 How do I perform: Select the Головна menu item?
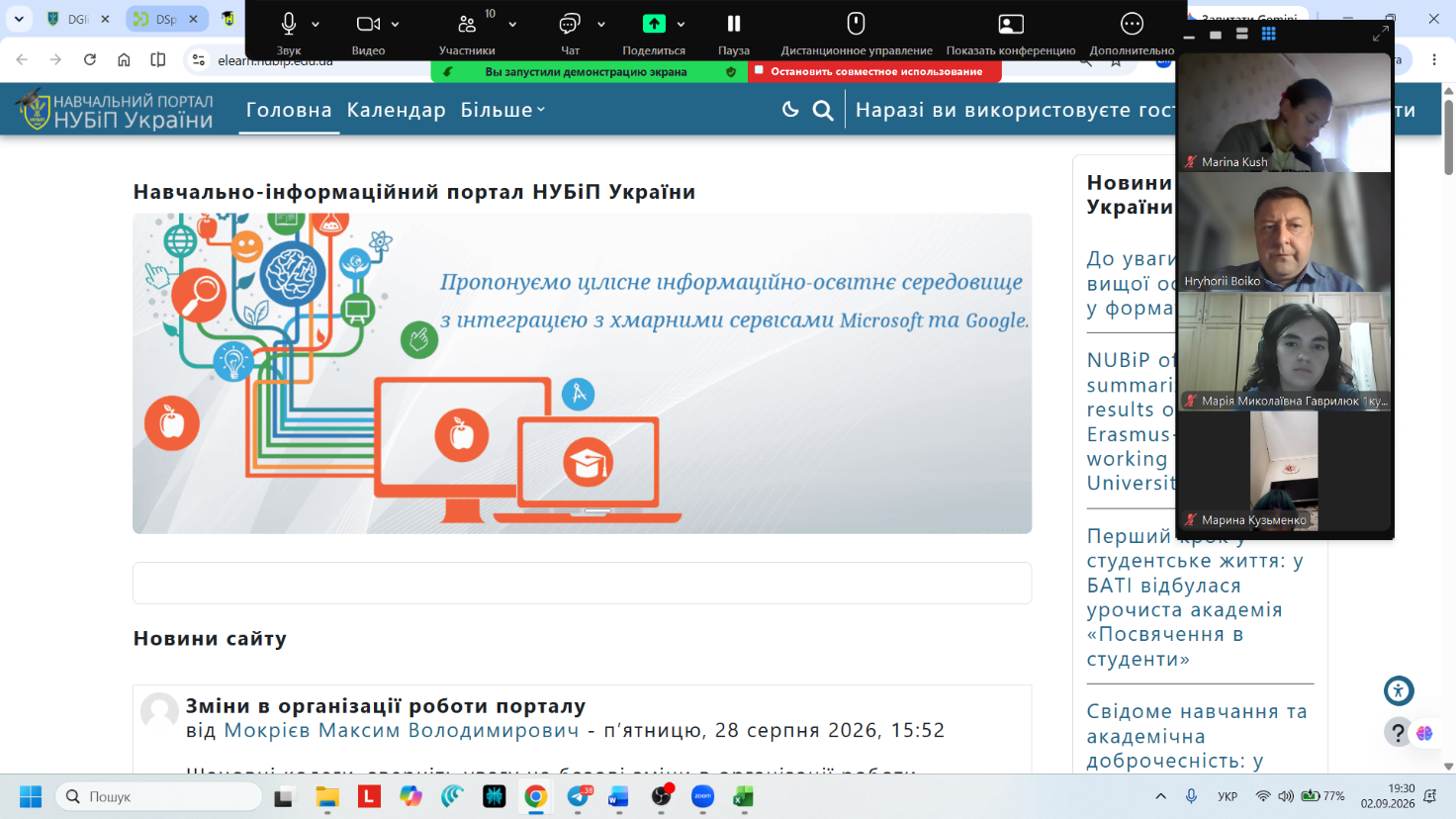coord(289,110)
